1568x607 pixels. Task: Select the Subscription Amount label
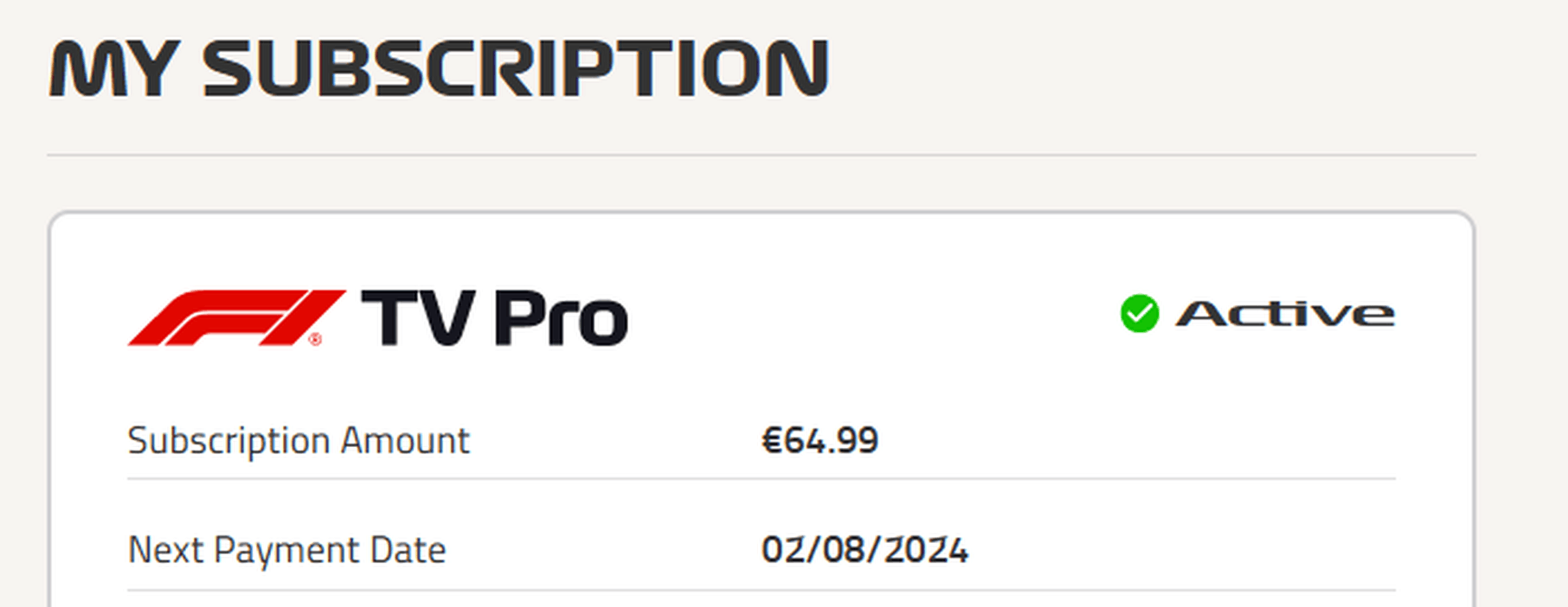coord(299,440)
